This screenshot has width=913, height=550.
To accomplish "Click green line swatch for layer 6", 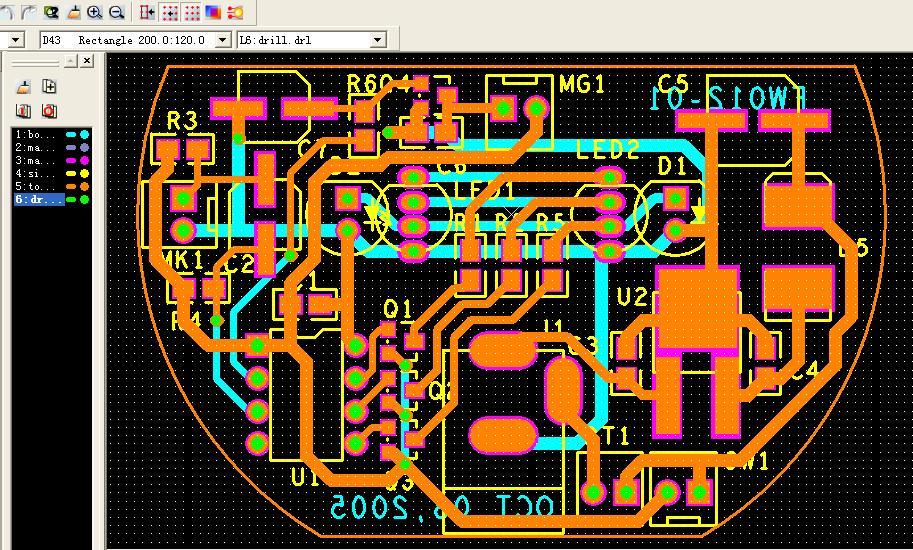I will pyautogui.click(x=71, y=200).
